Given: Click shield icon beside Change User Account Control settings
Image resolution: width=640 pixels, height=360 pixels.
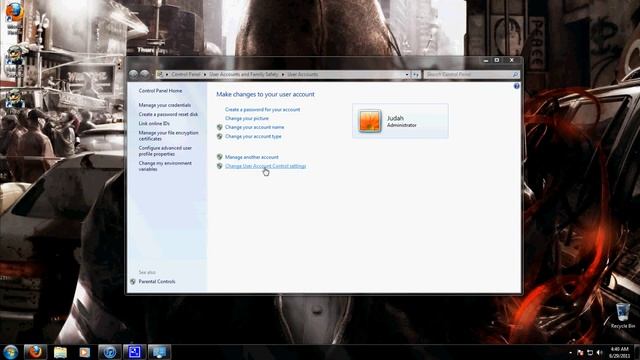Looking at the screenshot, I should (x=220, y=166).
